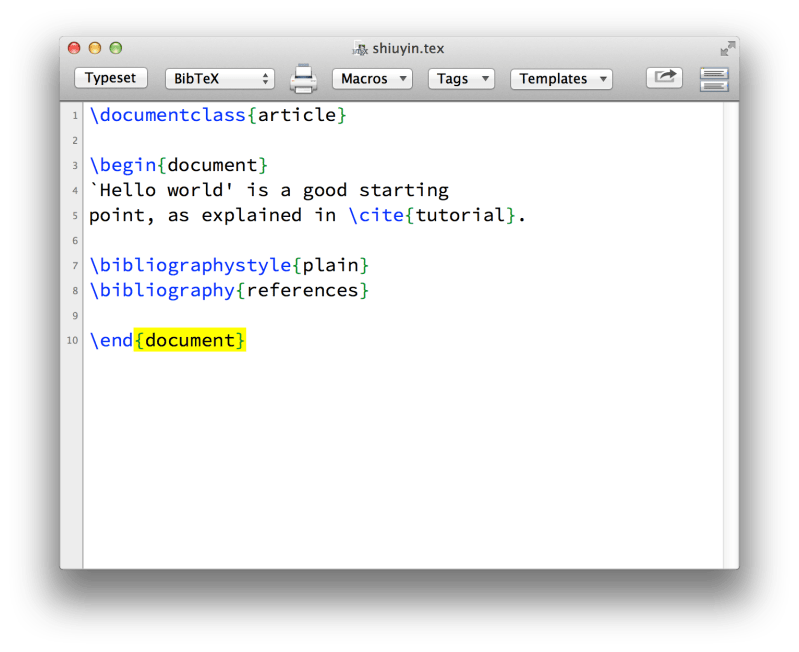Click the word starting on line 4
799x652 pixels.
point(404,190)
